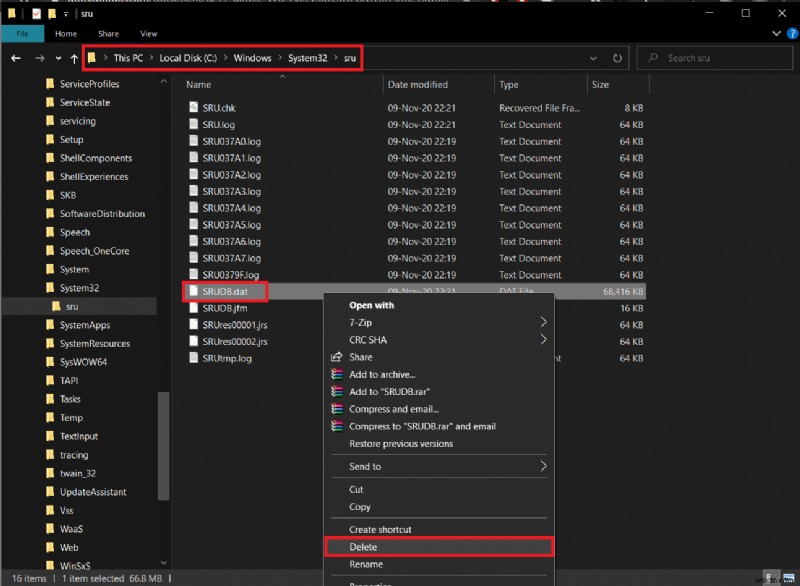Open the recent locations dropdown arrow
The image size is (800, 586).
tap(57, 59)
